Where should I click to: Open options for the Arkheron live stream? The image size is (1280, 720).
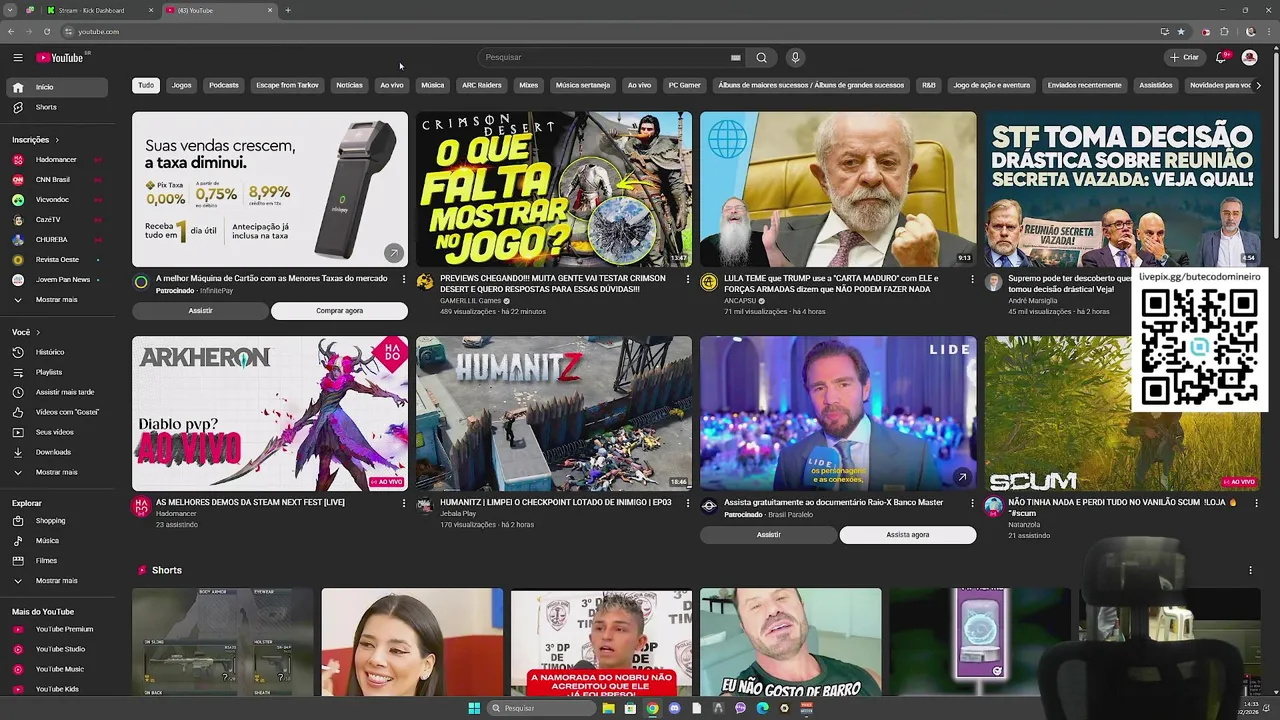tap(404, 503)
